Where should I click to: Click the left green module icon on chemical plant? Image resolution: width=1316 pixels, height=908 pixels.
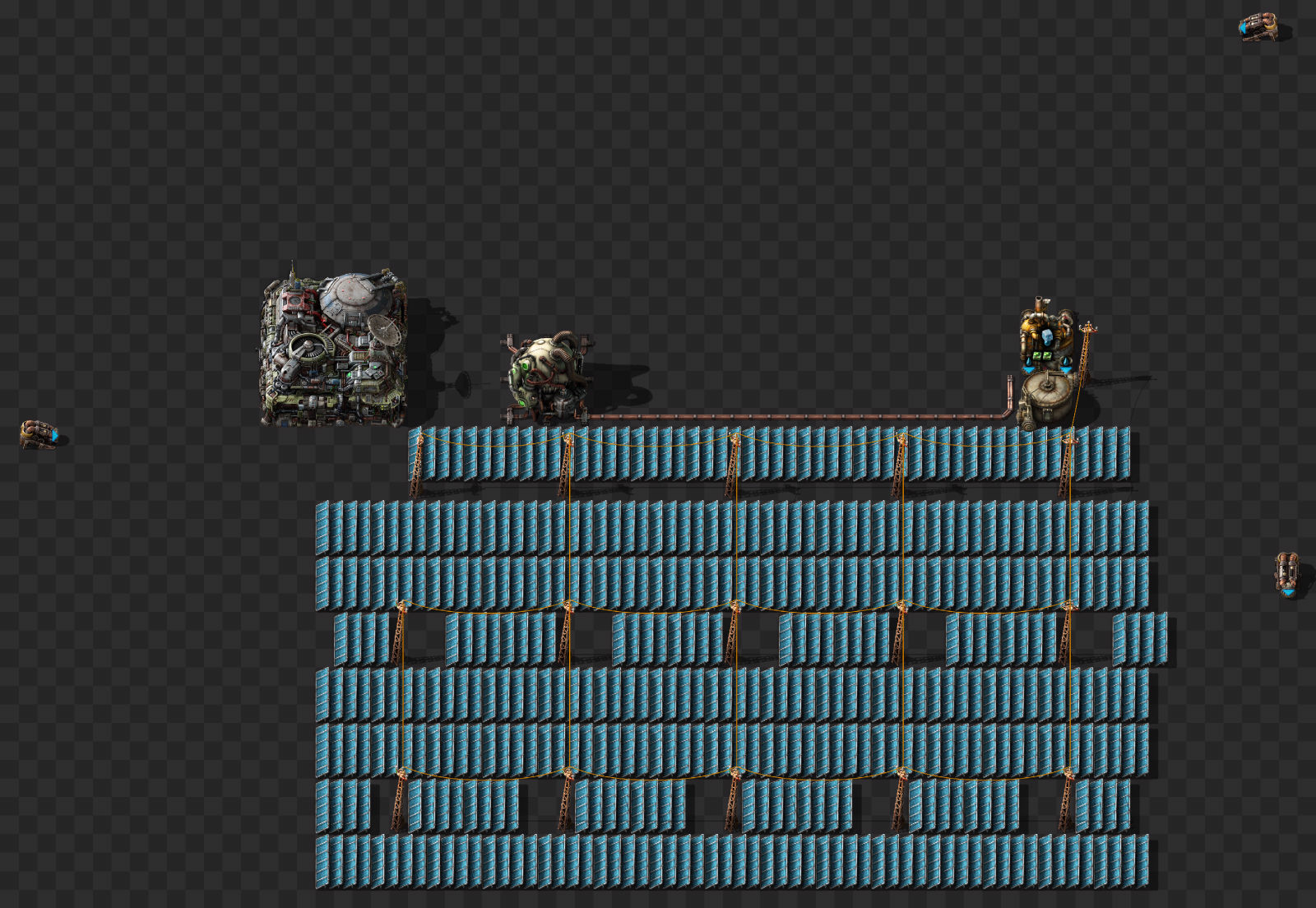pyautogui.click(x=1038, y=355)
